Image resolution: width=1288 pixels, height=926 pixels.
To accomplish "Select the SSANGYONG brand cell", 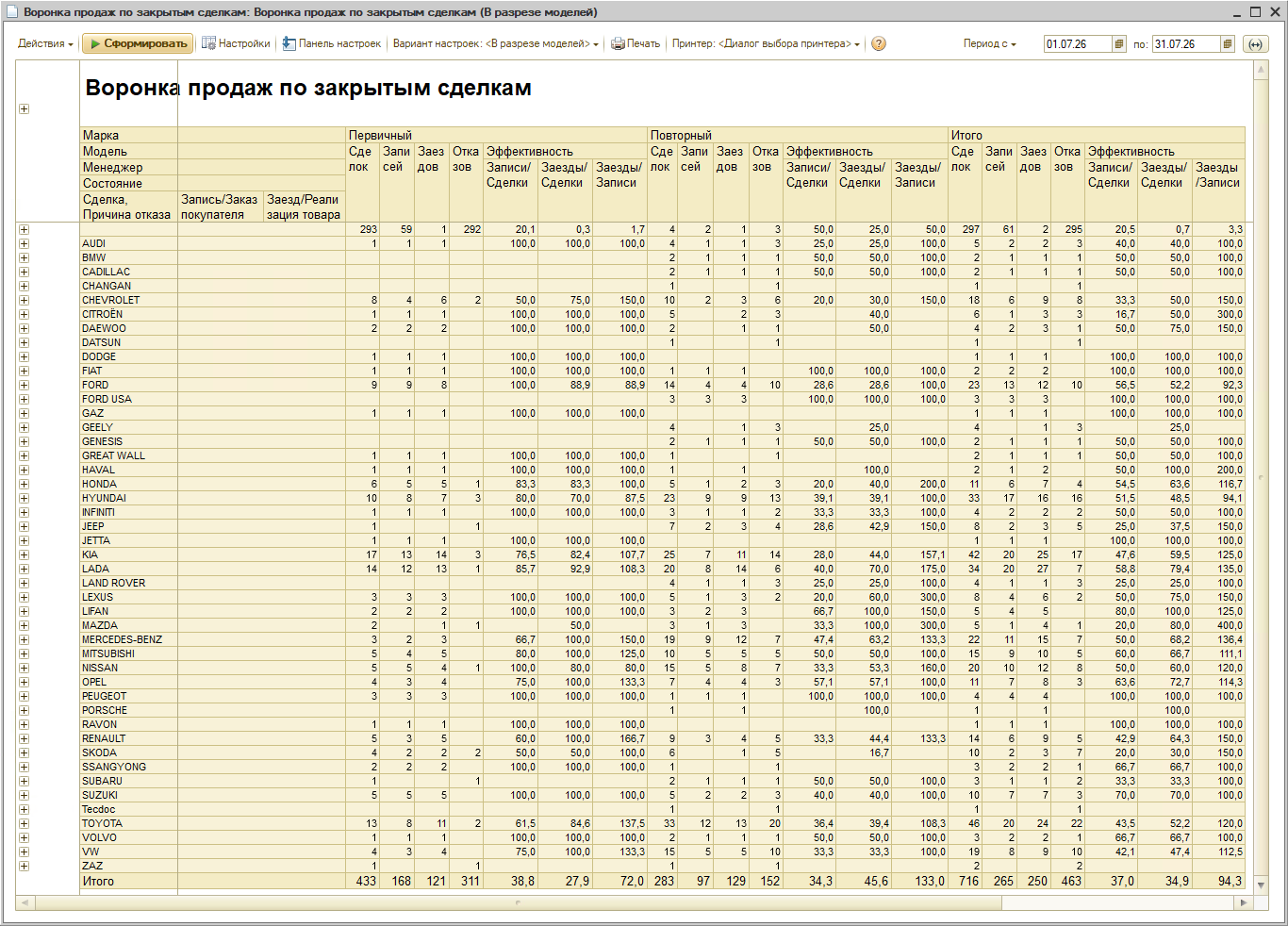I will [128, 767].
